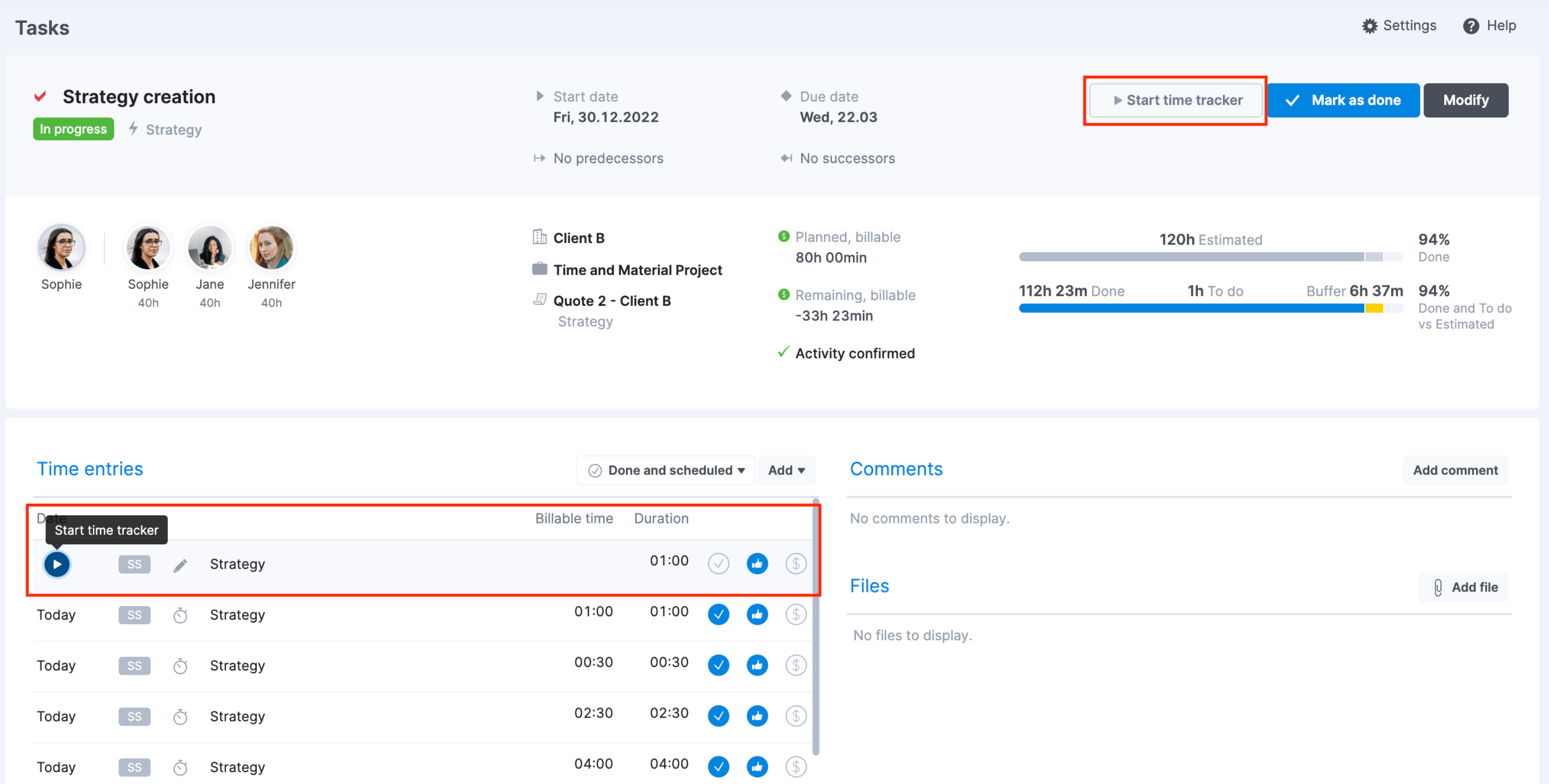1549x784 pixels.
Task: Toggle done checkmark on first unconfirmed Strategy entry
Action: (718, 563)
